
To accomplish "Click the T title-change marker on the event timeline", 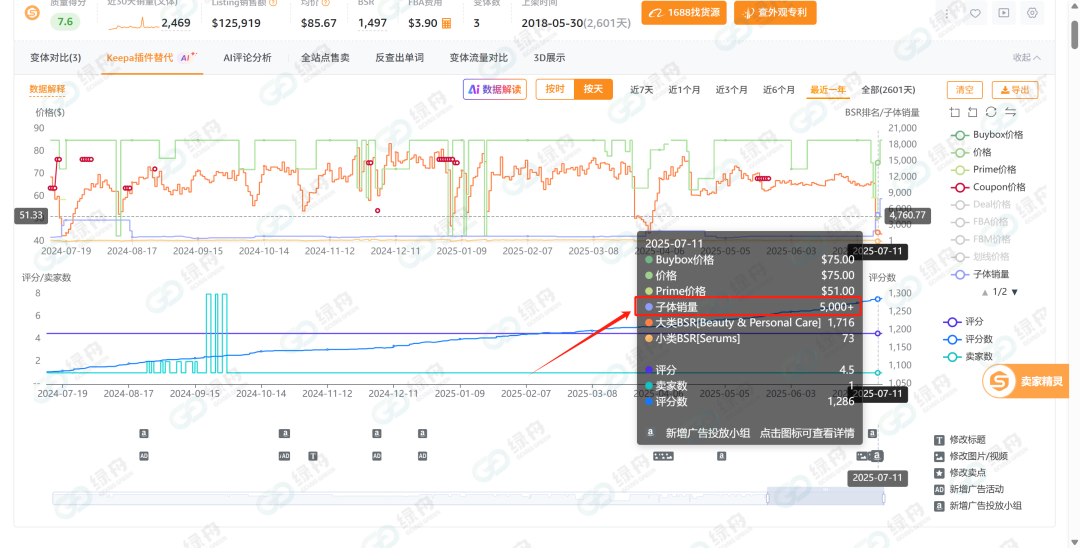I will coord(313,456).
